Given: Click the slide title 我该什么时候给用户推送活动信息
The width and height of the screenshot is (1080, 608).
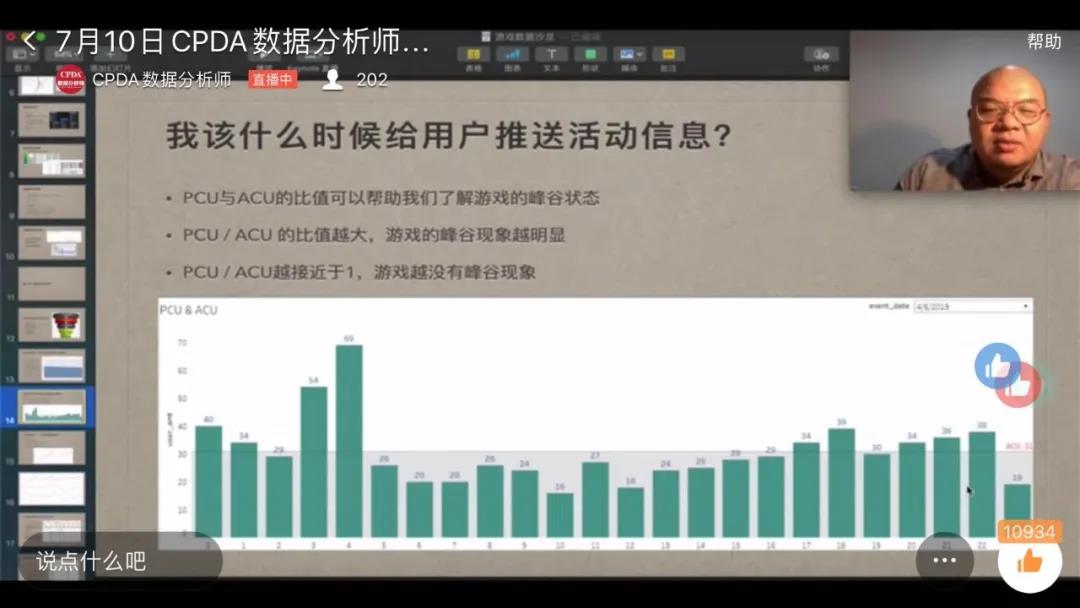Looking at the screenshot, I should [x=449, y=136].
